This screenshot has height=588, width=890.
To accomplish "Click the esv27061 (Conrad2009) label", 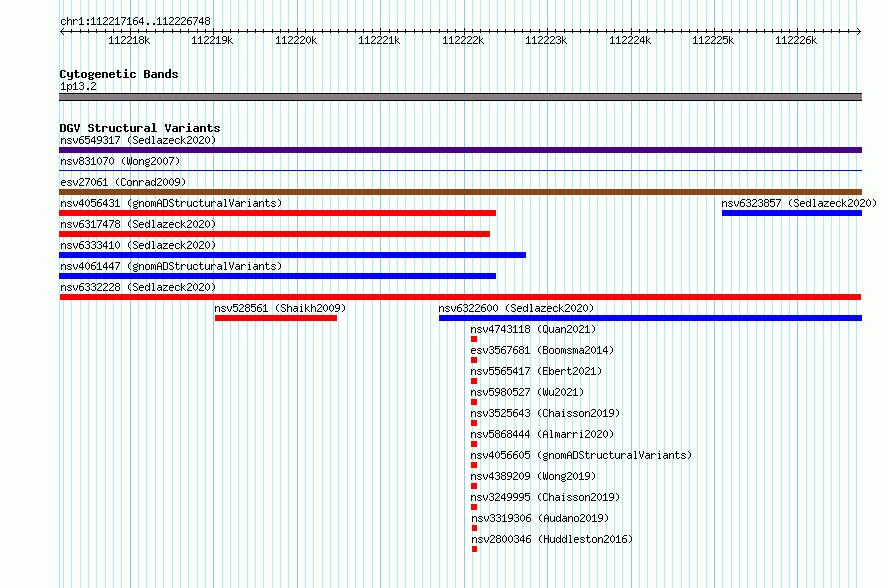I will [123, 182].
